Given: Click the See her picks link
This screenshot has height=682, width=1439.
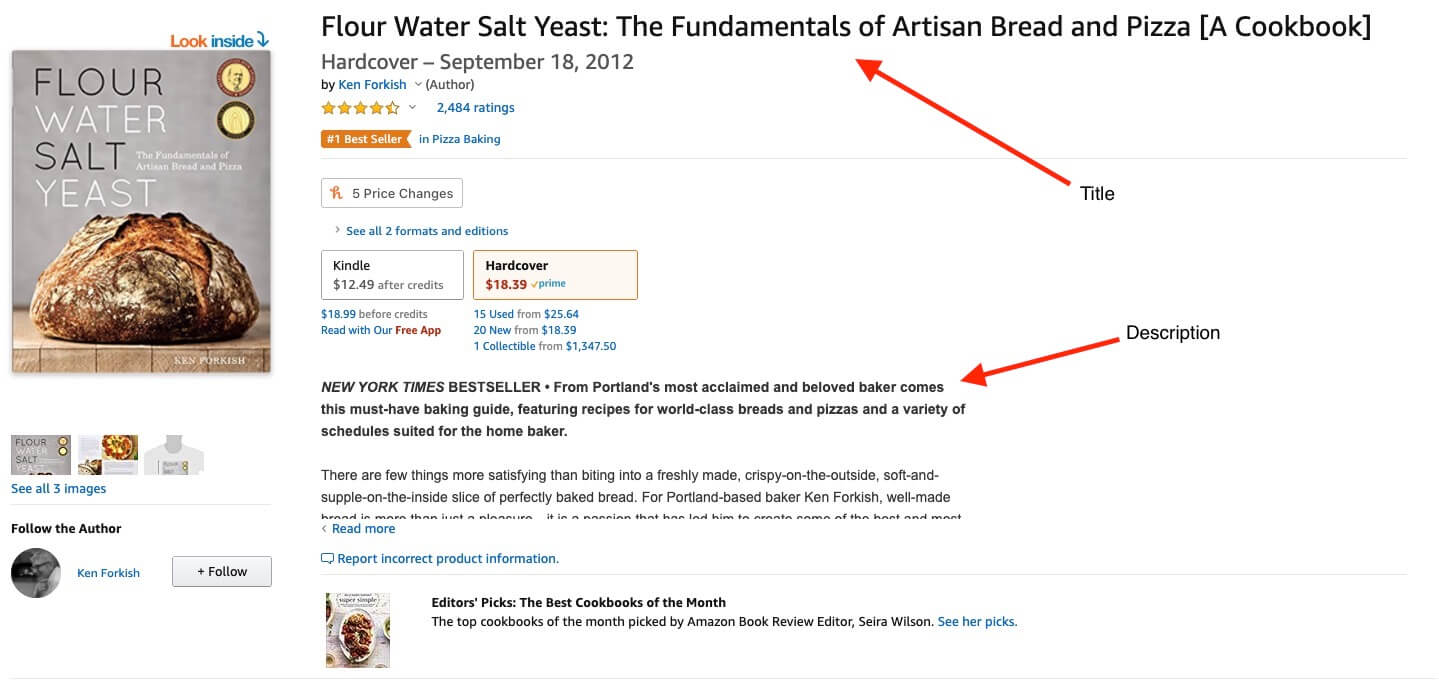Looking at the screenshot, I should [x=977, y=620].
